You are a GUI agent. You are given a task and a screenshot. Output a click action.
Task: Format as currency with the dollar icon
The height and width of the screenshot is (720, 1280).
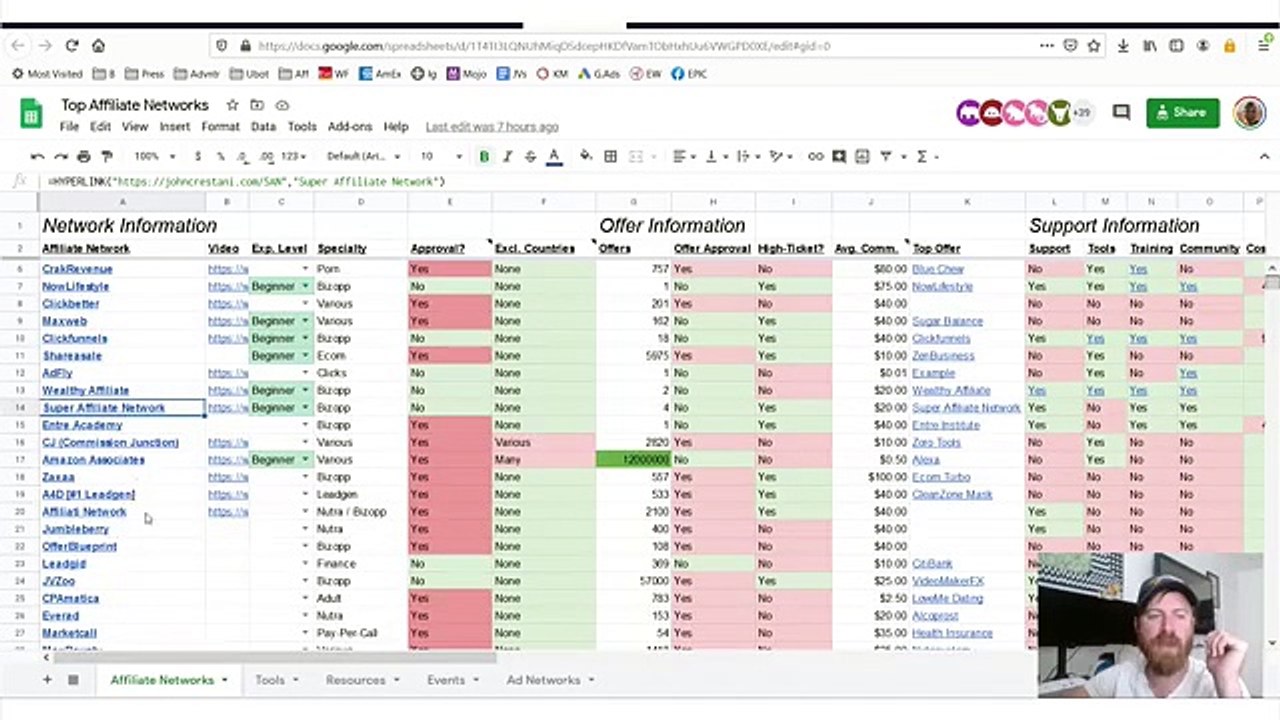(x=198, y=156)
